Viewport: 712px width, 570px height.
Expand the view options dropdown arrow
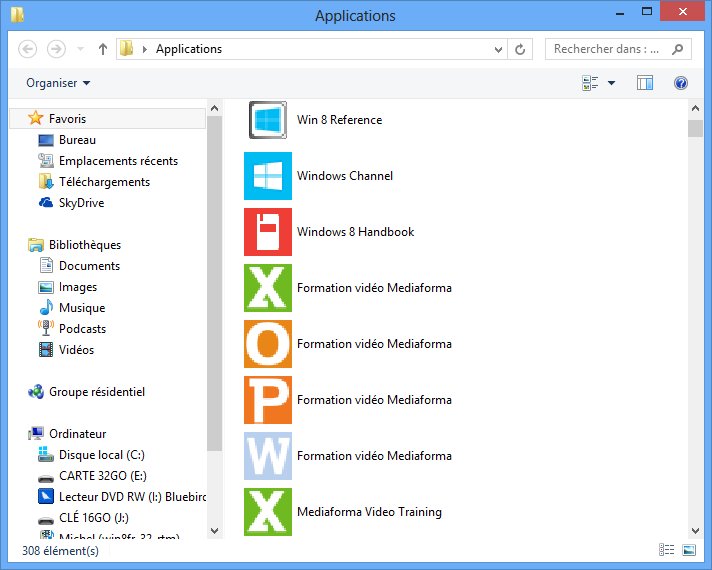click(611, 83)
